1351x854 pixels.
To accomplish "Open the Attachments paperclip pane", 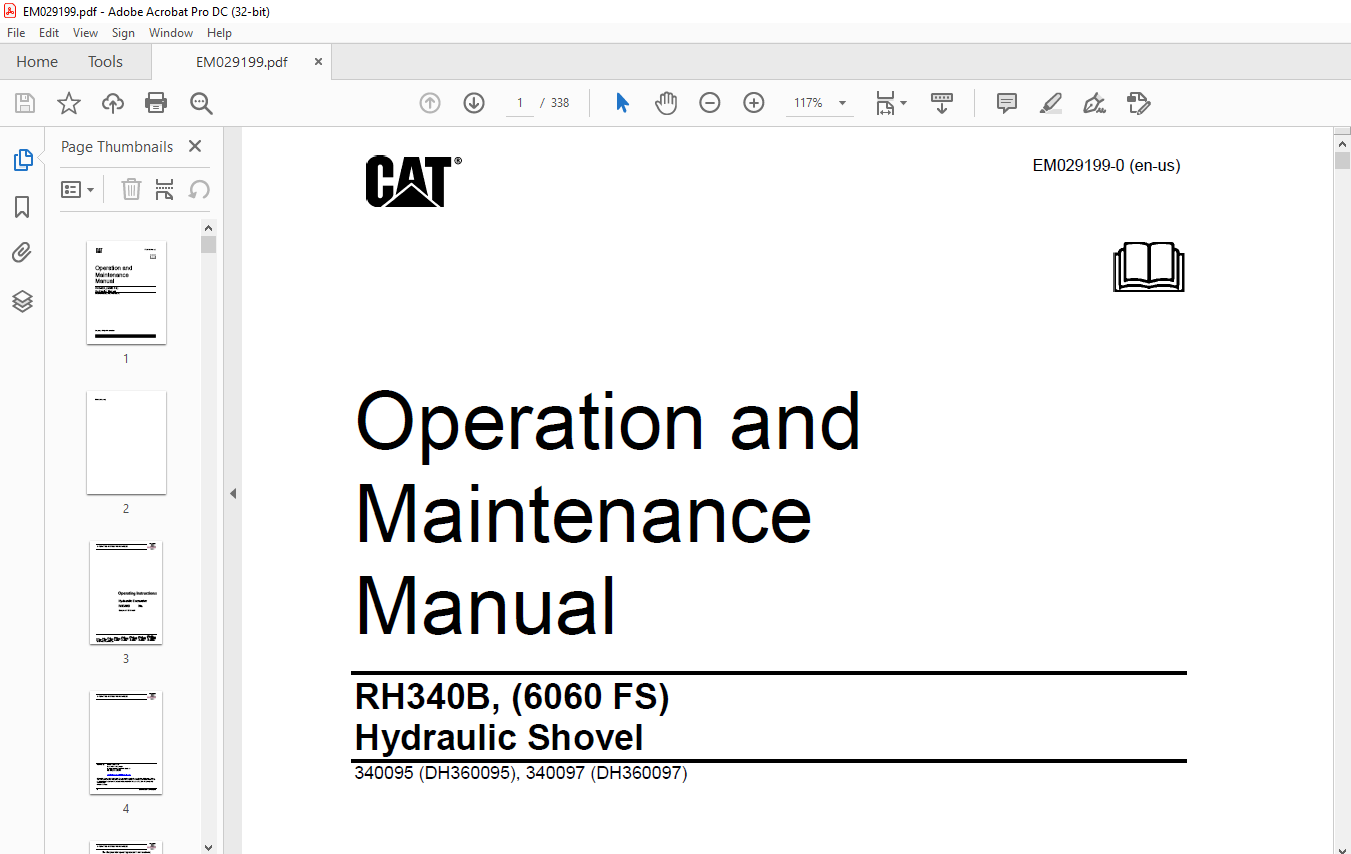I will tap(22, 253).
